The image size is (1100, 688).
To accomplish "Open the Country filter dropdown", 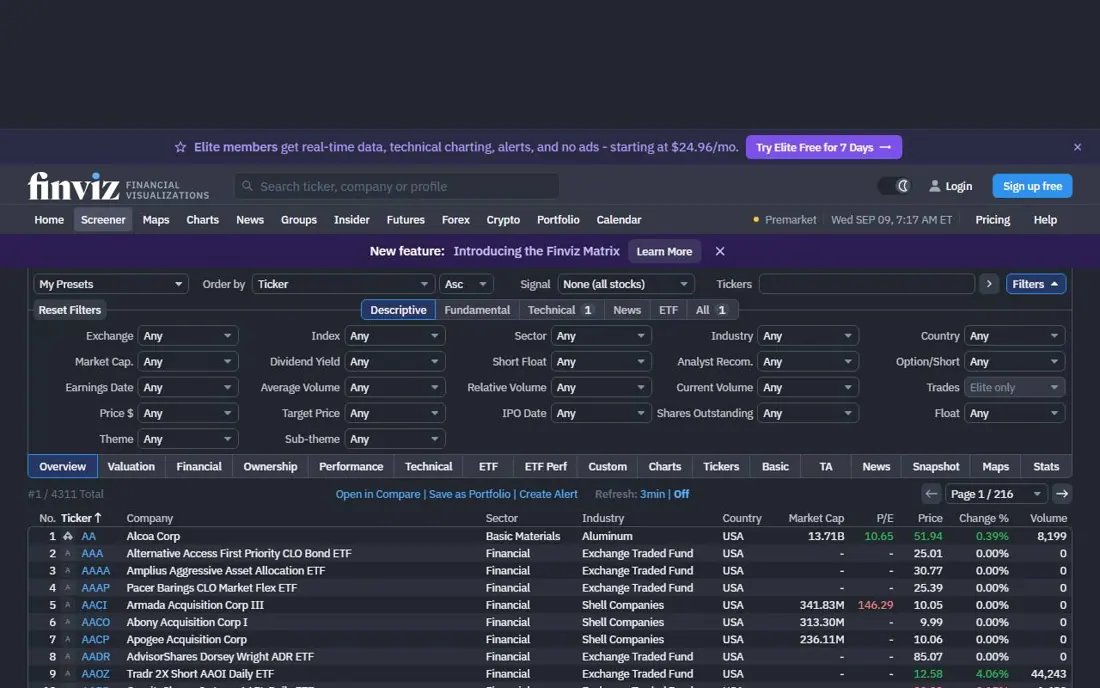I will tap(1014, 336).
